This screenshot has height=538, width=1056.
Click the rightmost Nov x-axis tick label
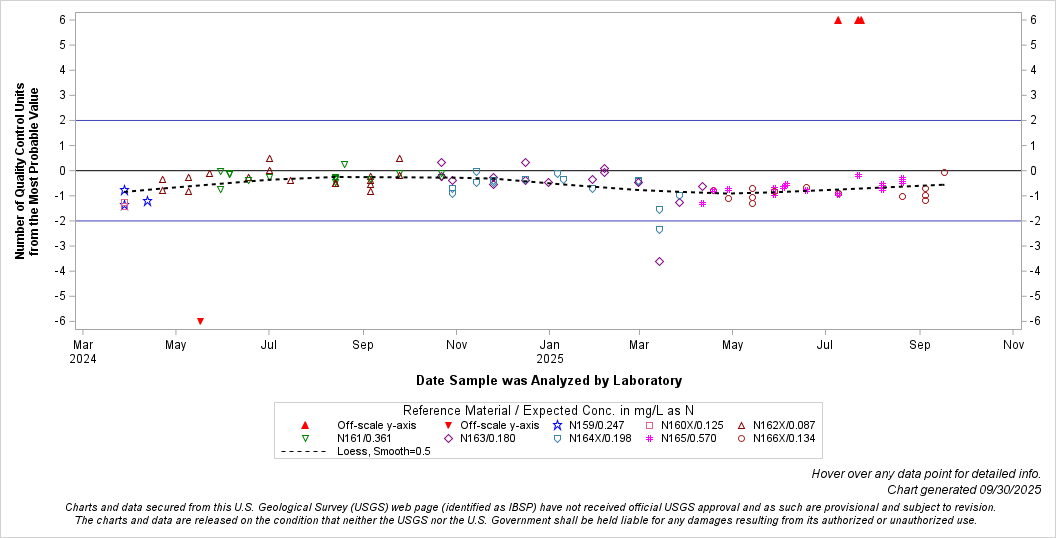tap(1013, 345)
